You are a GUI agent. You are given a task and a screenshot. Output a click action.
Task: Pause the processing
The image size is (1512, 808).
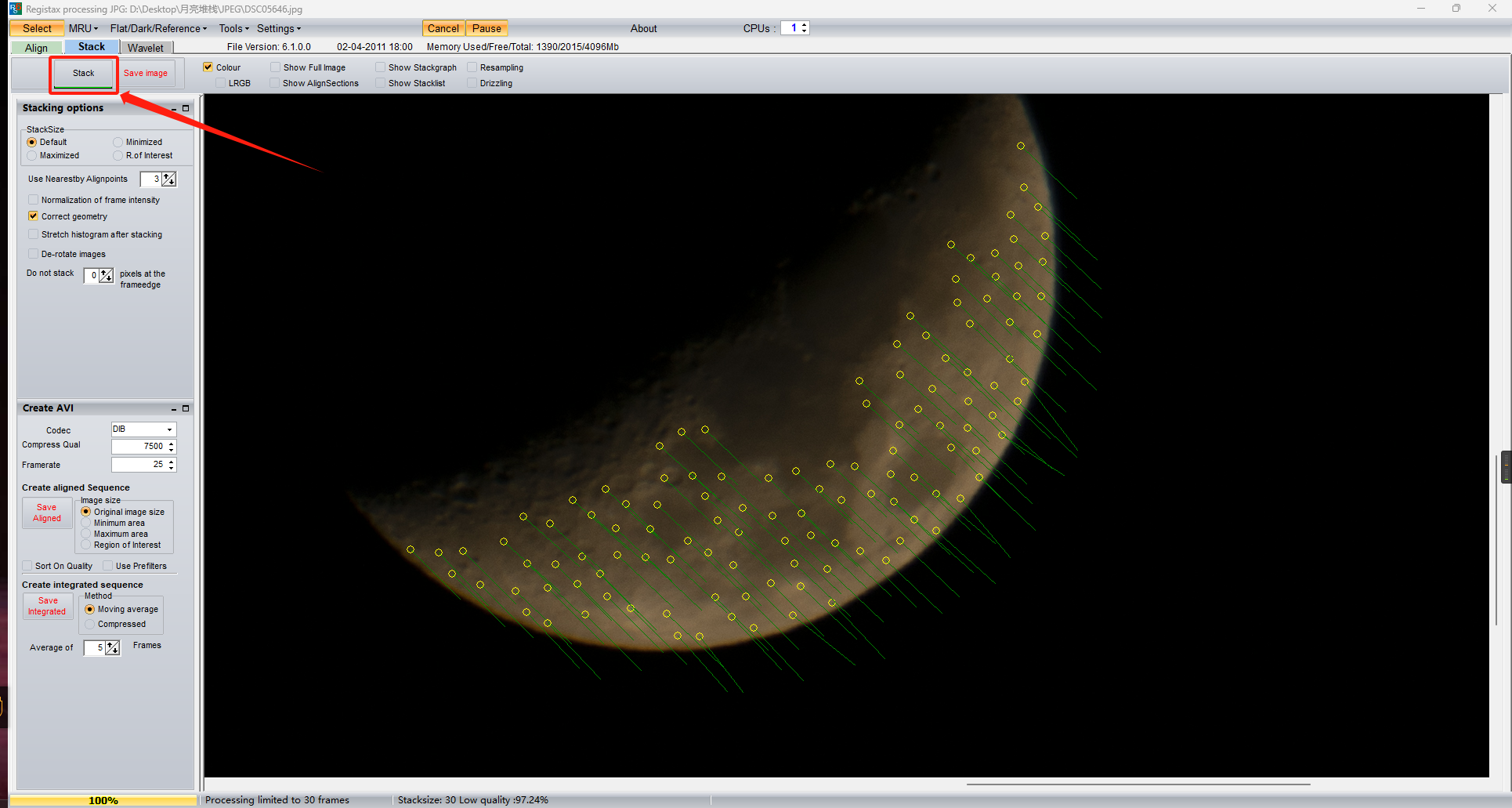pyautogui.click(x=487, y=28)
